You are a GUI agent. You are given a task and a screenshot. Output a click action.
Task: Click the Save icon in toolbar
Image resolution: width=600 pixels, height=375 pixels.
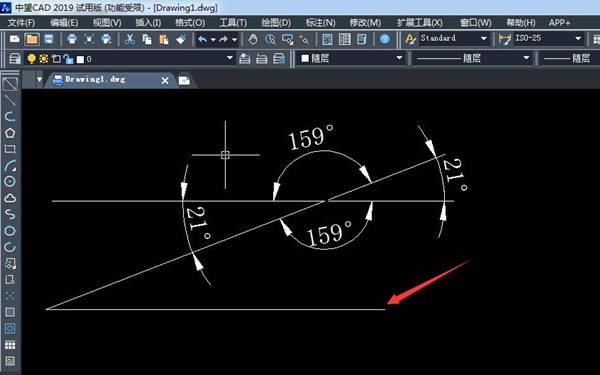click(x=48, y=39)
